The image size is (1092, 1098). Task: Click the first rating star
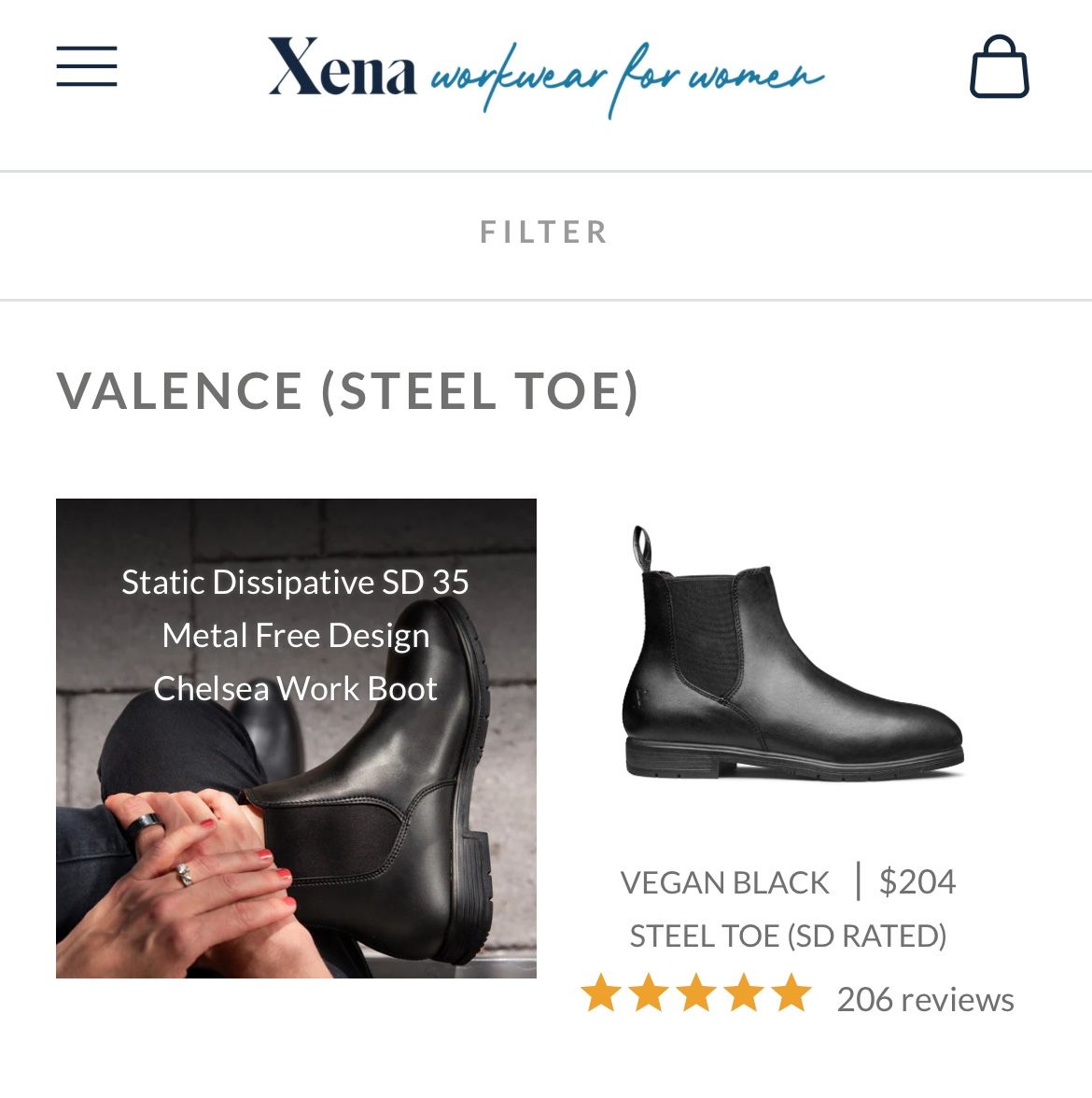(601, 993)
